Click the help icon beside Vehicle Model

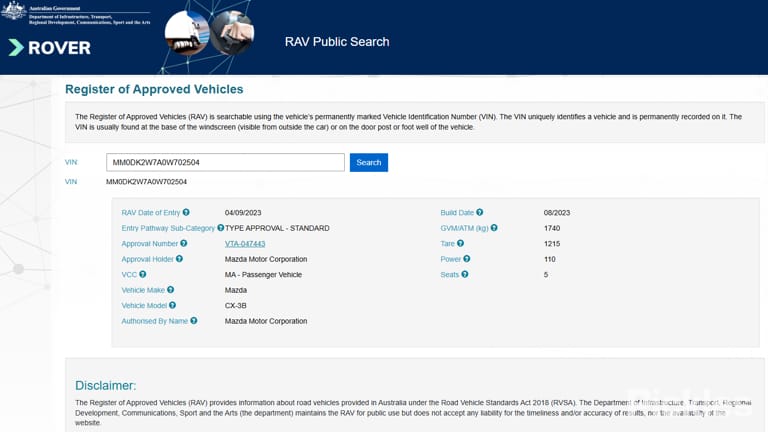point(172,305)
